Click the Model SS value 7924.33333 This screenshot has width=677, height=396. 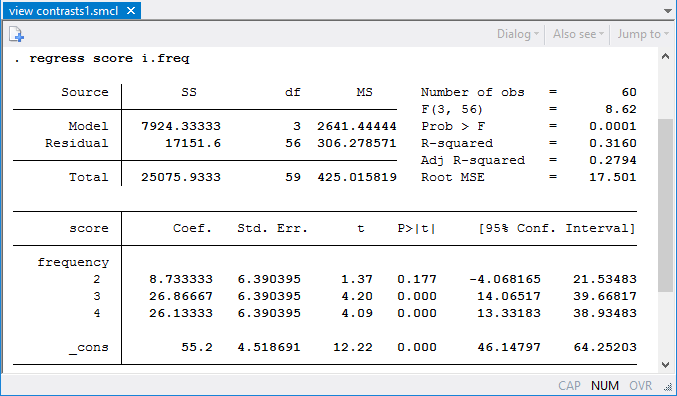pyautogui.click(x=181, y=126)
